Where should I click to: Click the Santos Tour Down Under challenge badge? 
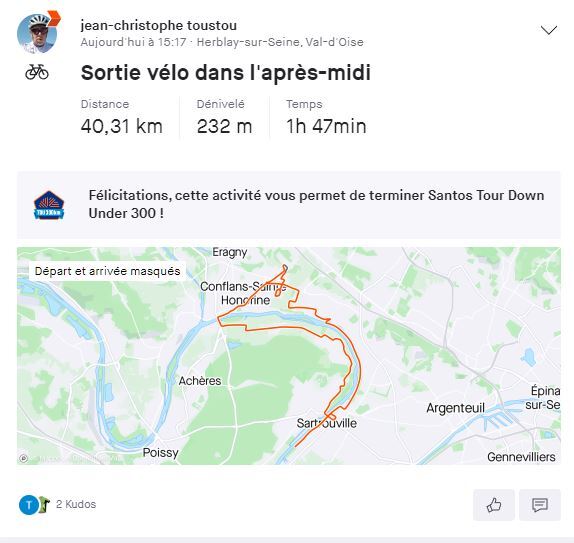coord(49,205)
